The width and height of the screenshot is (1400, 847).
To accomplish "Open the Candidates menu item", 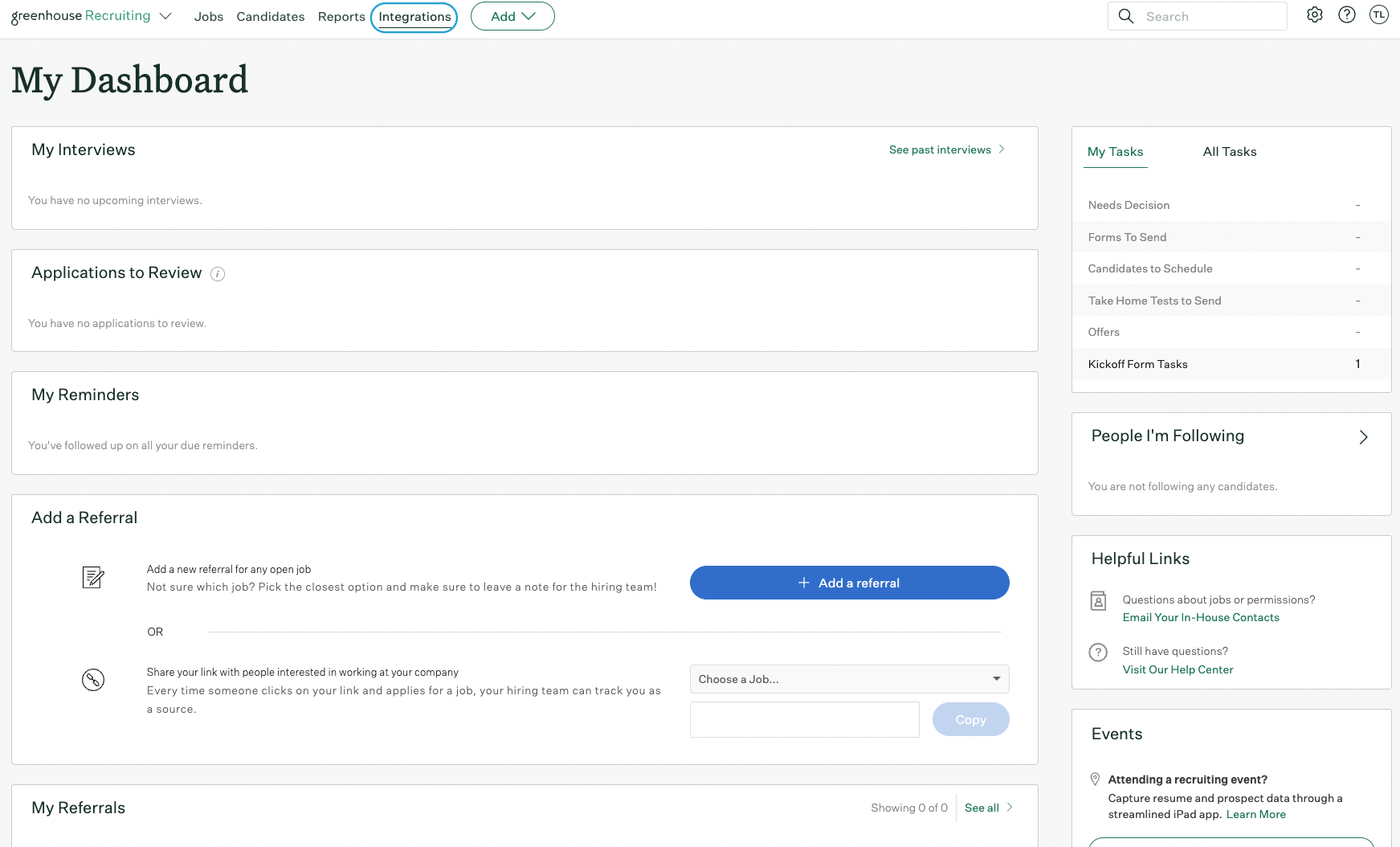I will pos(271,16).
